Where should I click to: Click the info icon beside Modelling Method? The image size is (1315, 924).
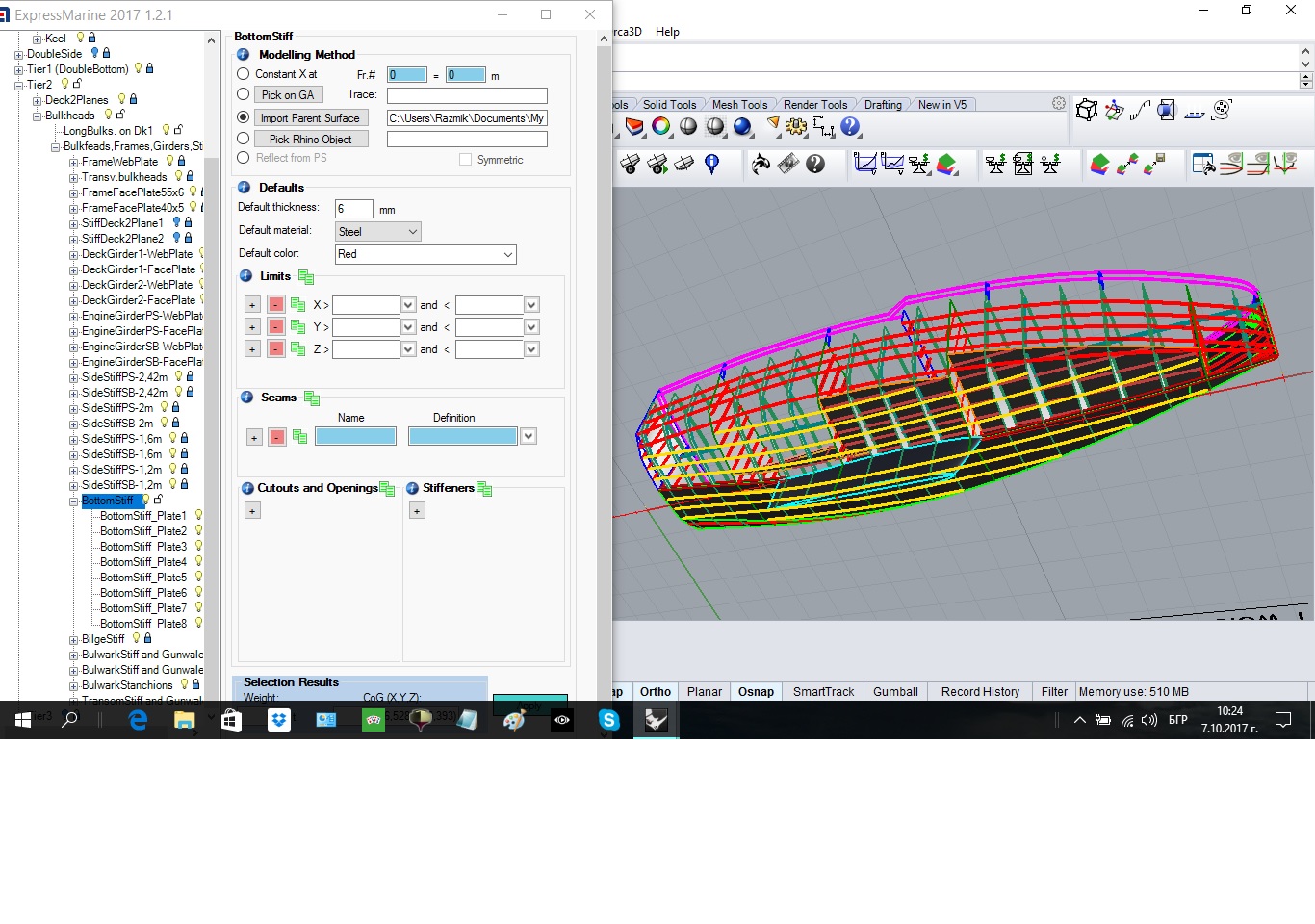244,55
